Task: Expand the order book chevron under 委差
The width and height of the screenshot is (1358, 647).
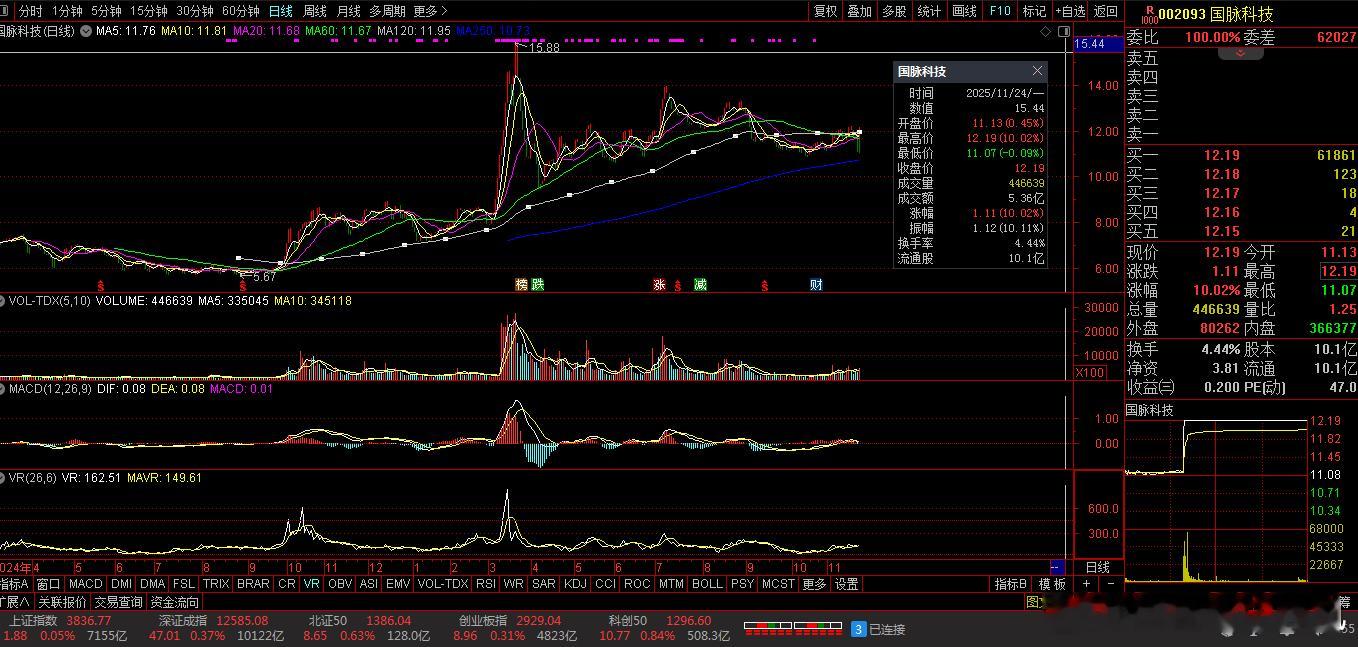Action: (1241, 53)
